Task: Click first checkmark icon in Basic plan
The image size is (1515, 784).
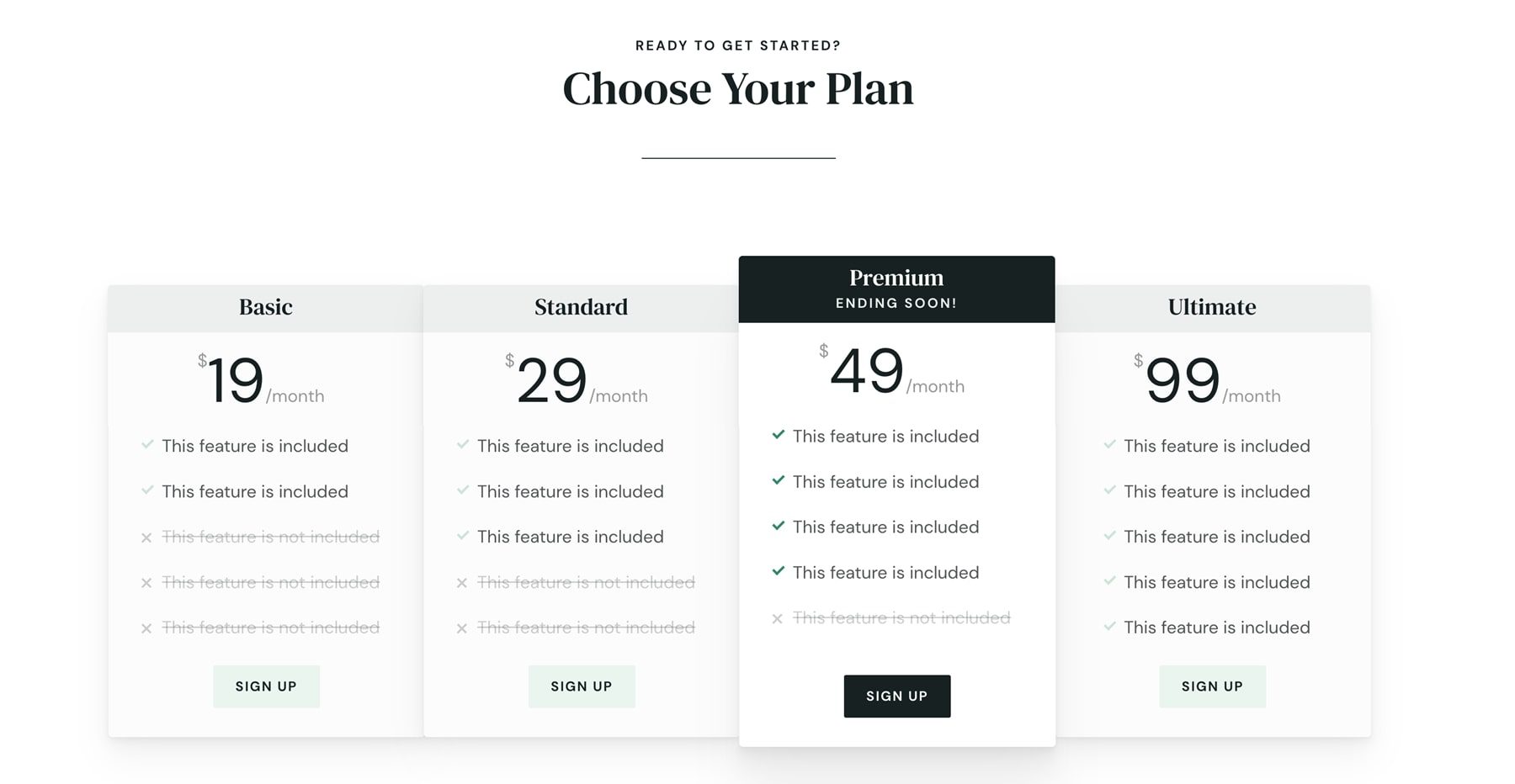Action: [147, 445]
